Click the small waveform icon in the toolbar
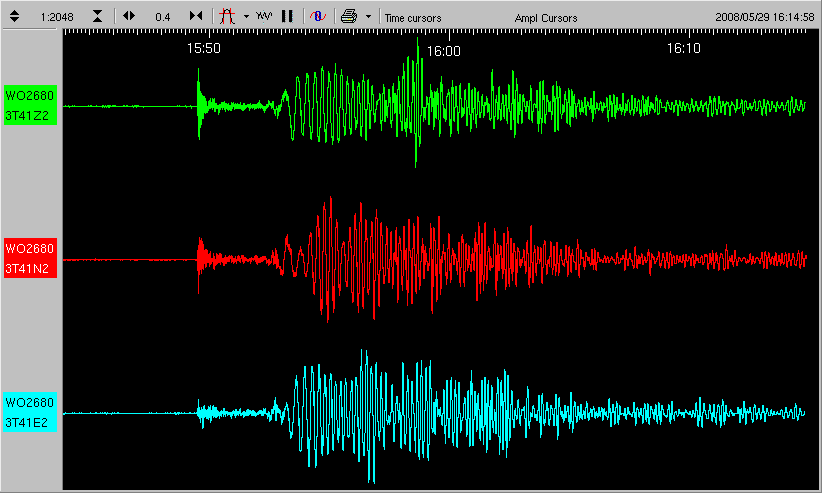The height and width of the screenshot is (494, 823). pyautogui.click(x=264, y=16)
